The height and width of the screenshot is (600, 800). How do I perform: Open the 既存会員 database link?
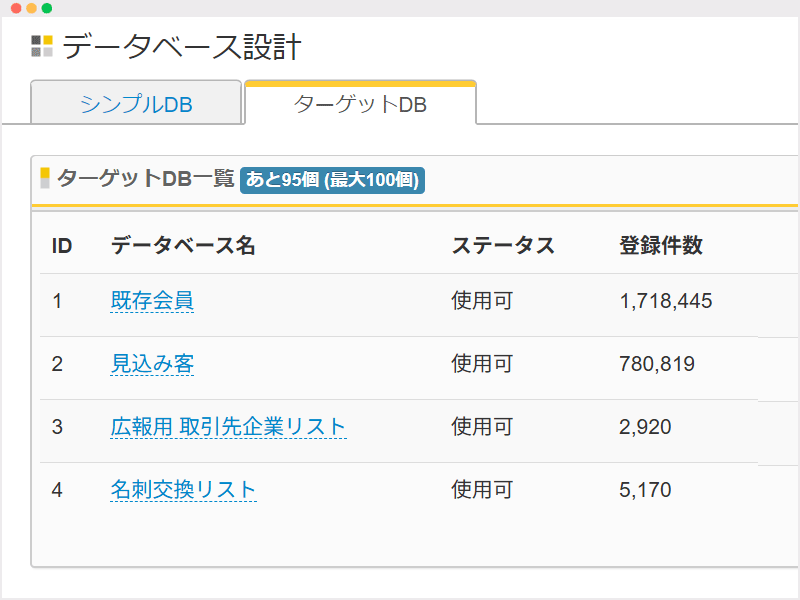152,301
